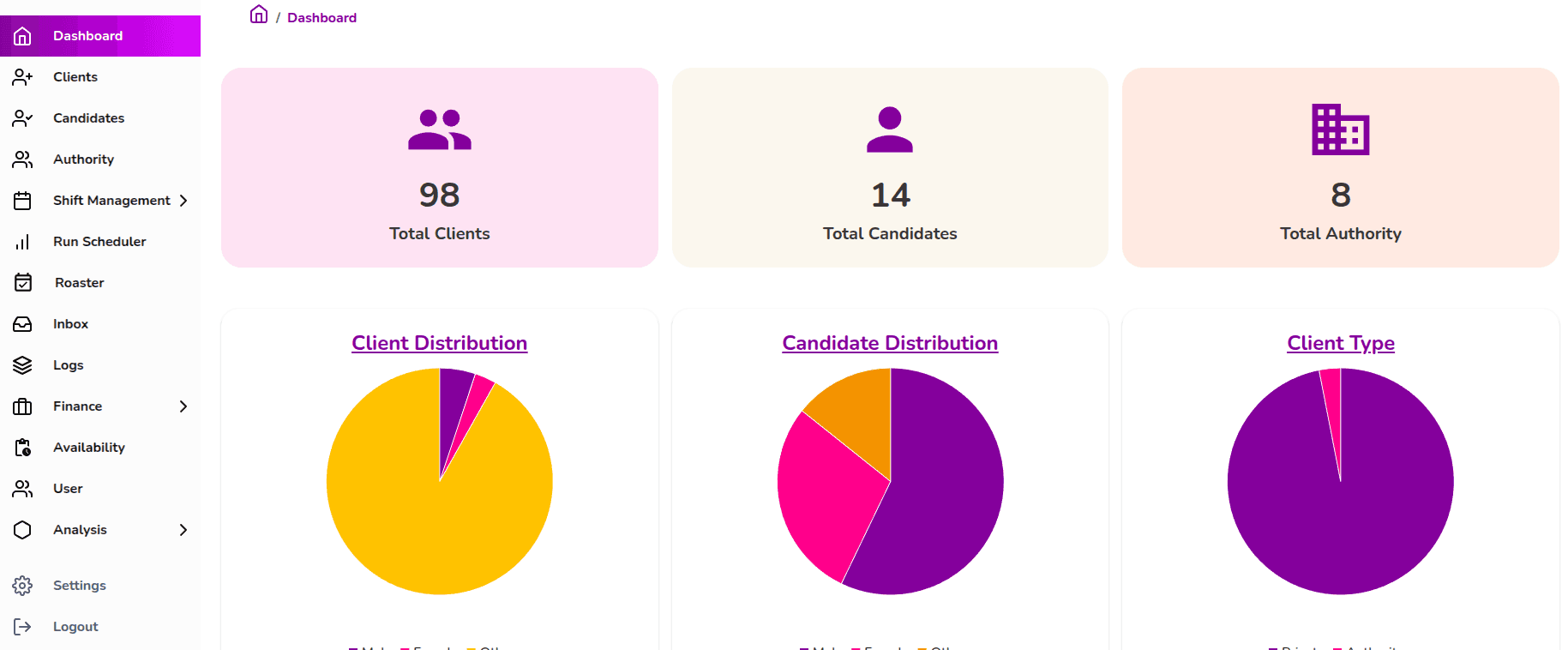Select the User menu item
The height and width of the screenshot is (650, 1568).
click(x=68, y=489)
